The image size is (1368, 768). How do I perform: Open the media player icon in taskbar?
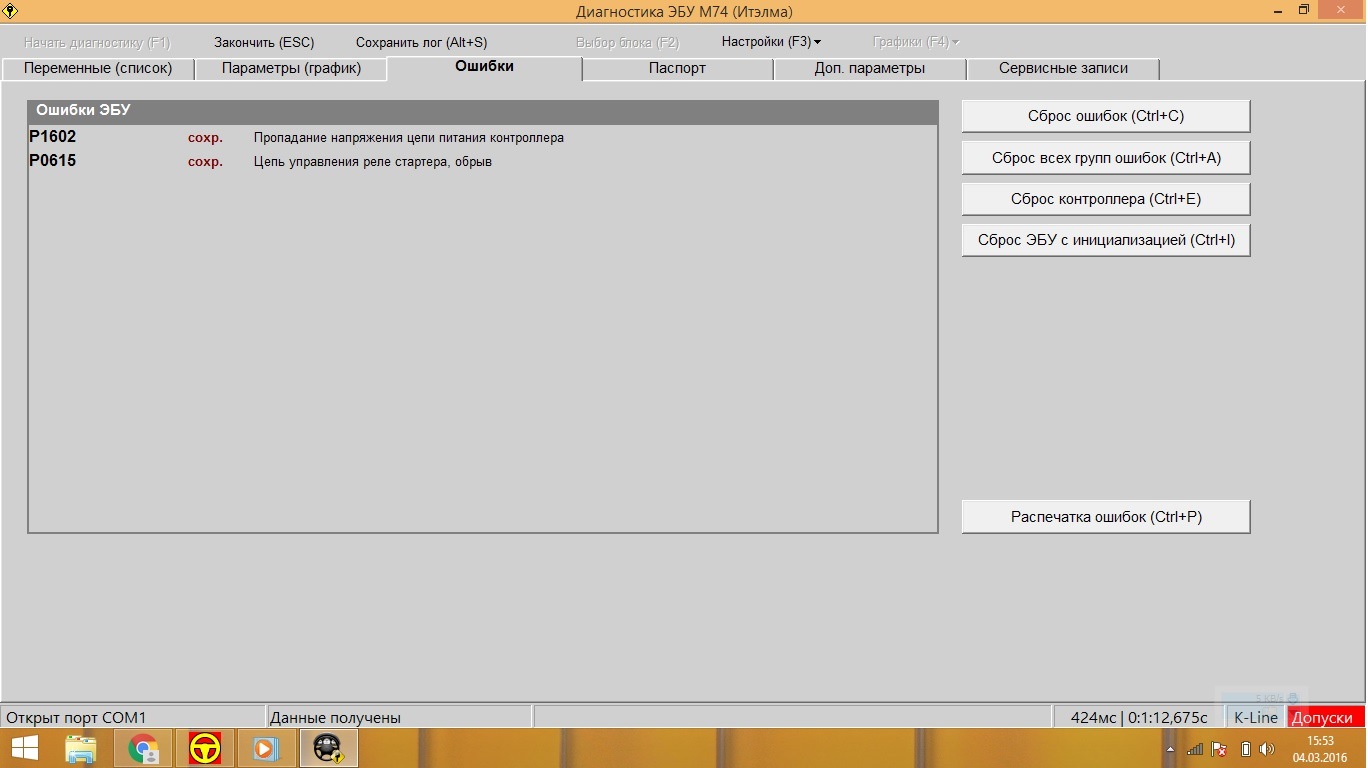(x=266, y=748)
